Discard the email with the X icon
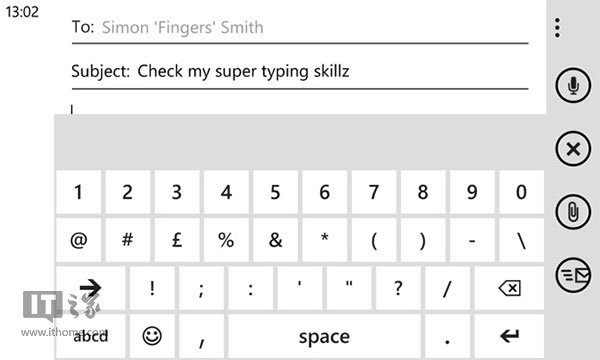600x360 pixels. [573, 148]
